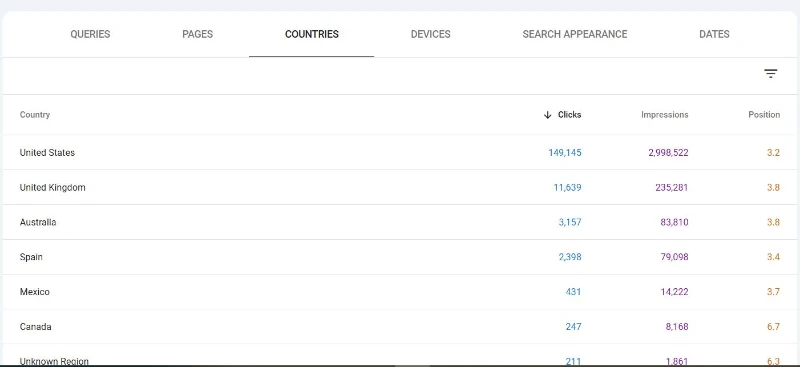Click the Country column header
Viewport: 800px width, 367px height.
click(x=35, y=115)
